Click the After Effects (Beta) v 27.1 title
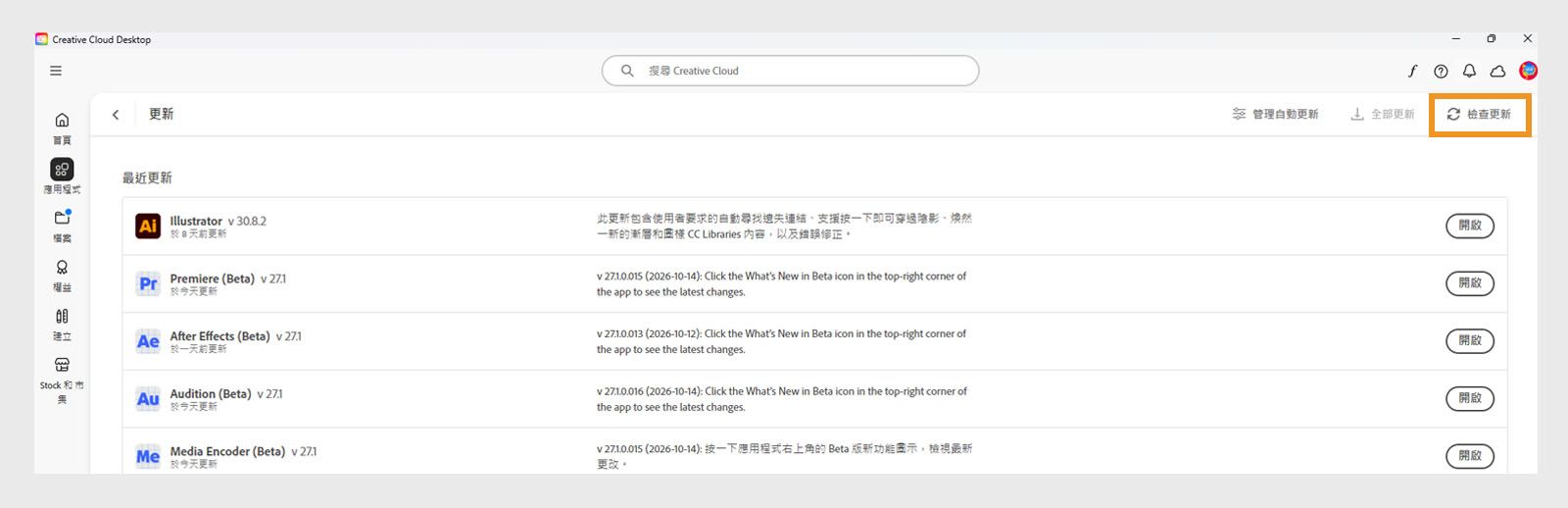This screenshot has height=508, width=1568. 235,336
